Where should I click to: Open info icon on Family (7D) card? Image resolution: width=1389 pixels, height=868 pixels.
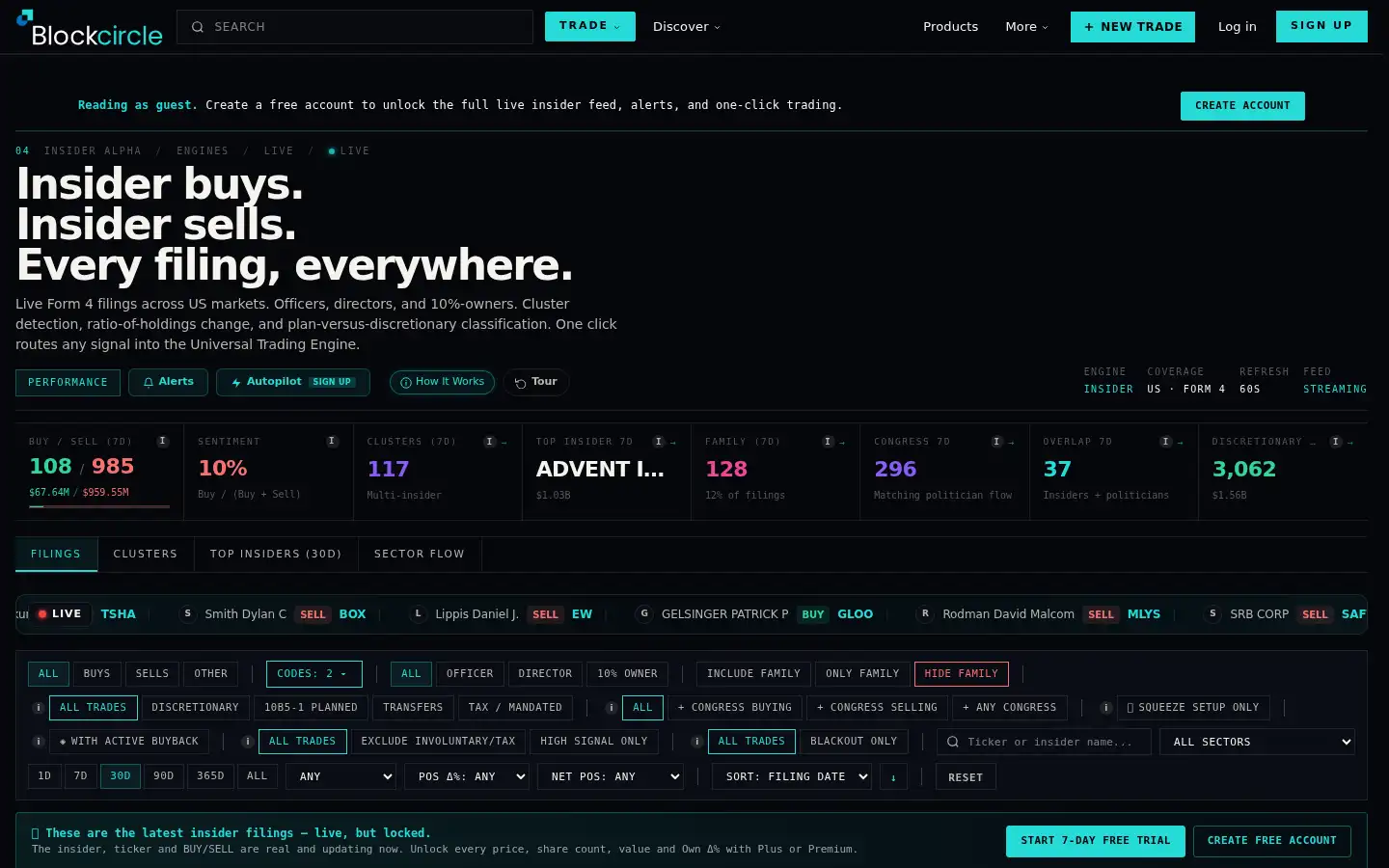828,442
